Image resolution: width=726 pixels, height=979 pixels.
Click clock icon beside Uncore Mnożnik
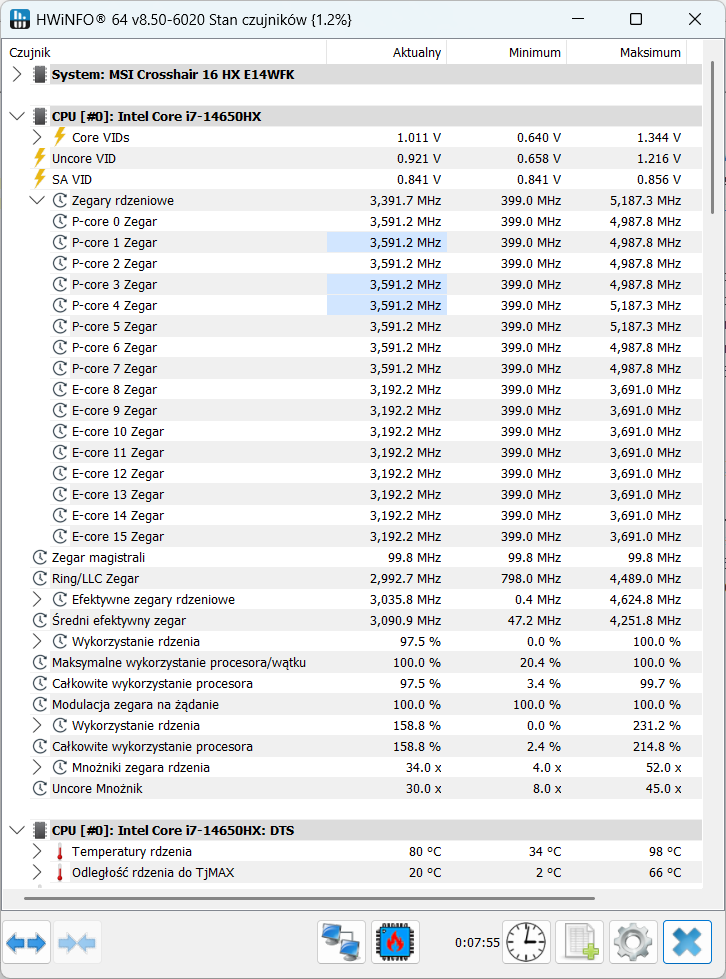tap(39, 789)
